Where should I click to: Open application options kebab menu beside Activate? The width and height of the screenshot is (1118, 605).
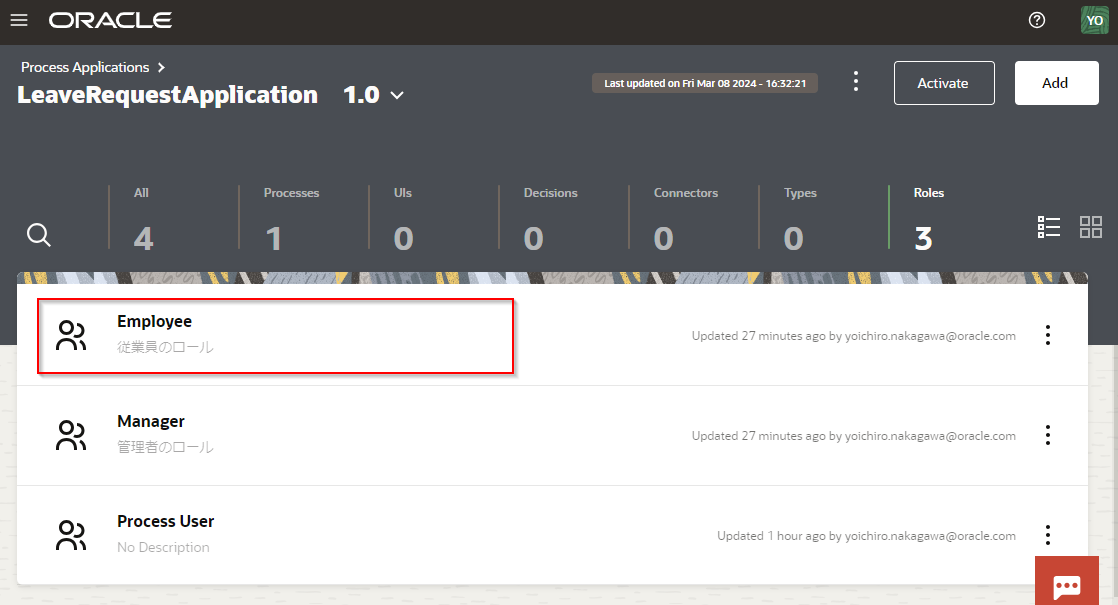[x=856, y=82]
